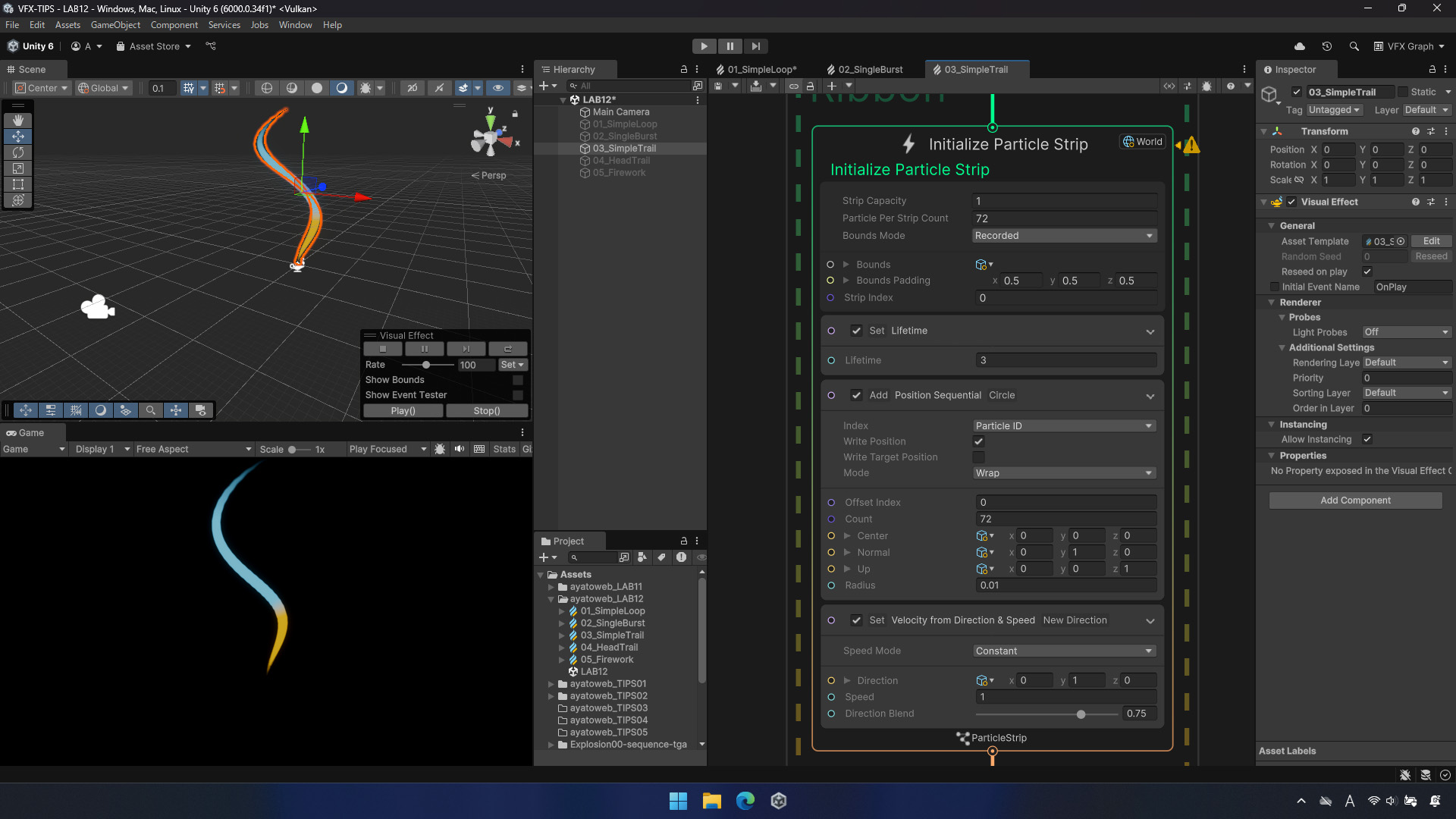
Task: Open Edge browser from taskbar
Action: click(x=745, y=801)
